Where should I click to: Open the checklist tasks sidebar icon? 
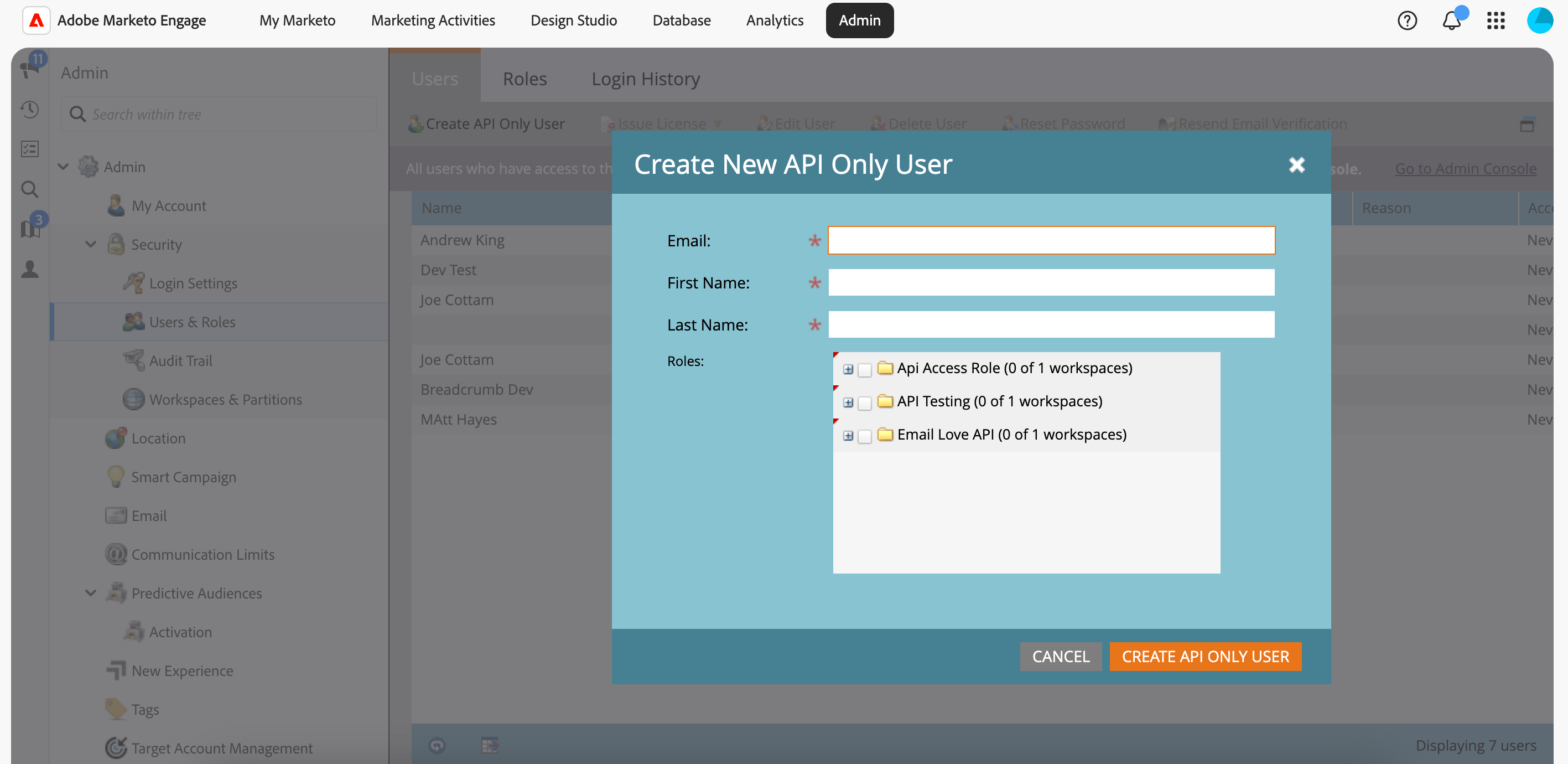click(x=29, y=149)
